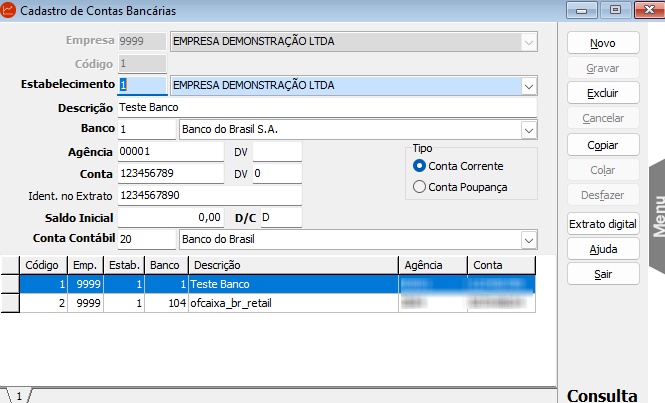Focus the Agência input field

170,152
